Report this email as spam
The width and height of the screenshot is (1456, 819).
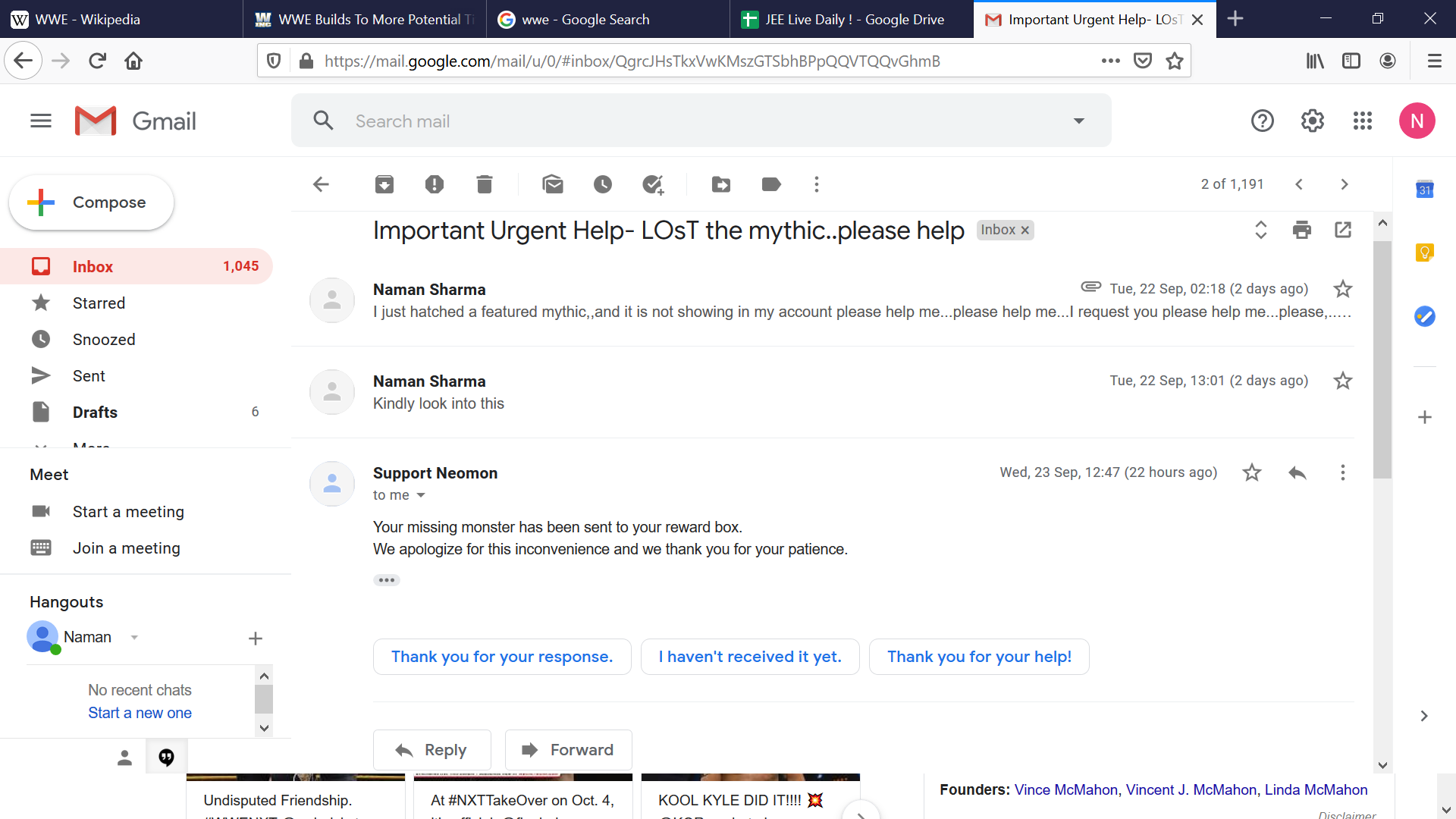point(435,184)
